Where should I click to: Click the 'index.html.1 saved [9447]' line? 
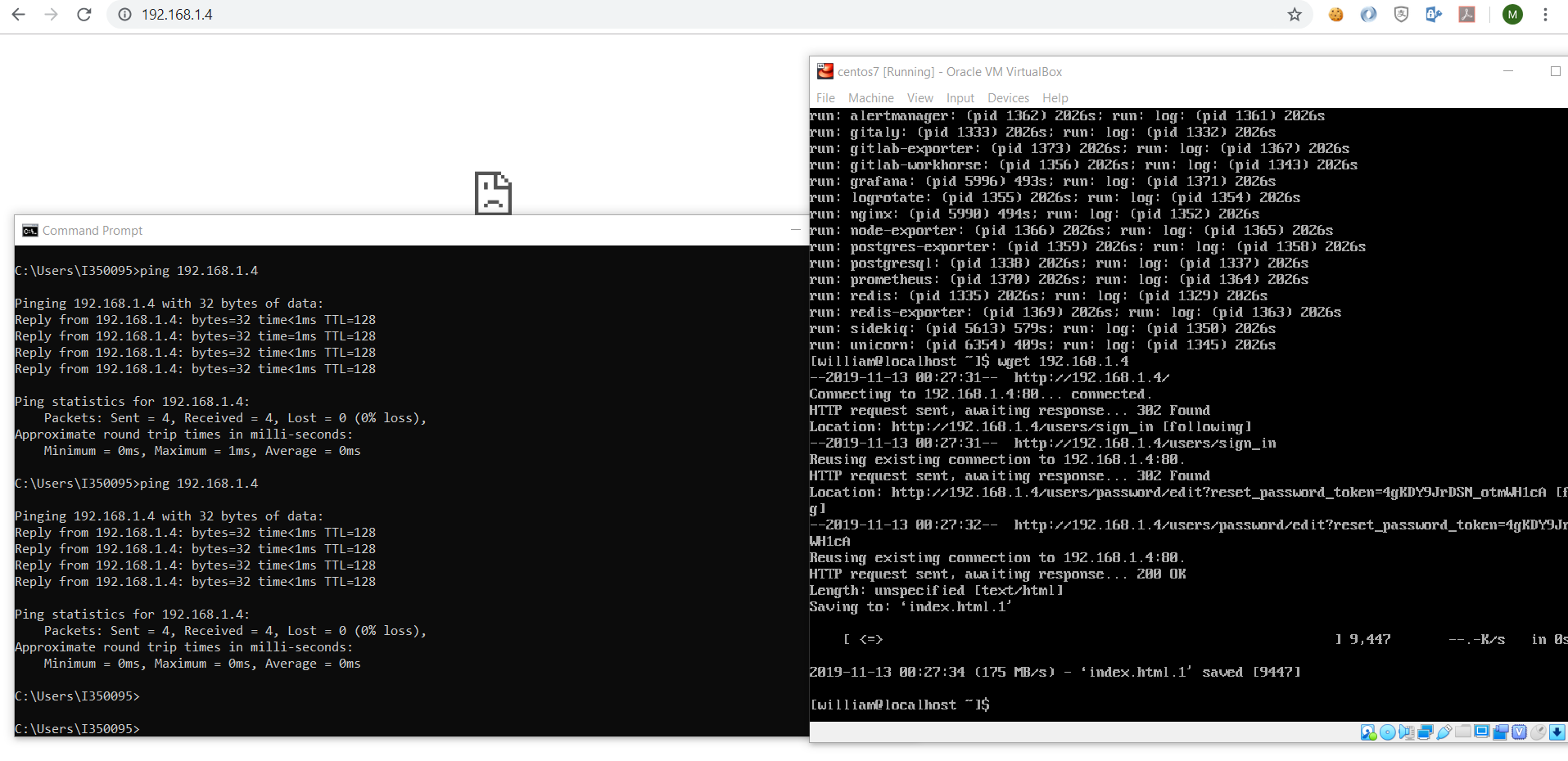click(x=1055, y=672)
